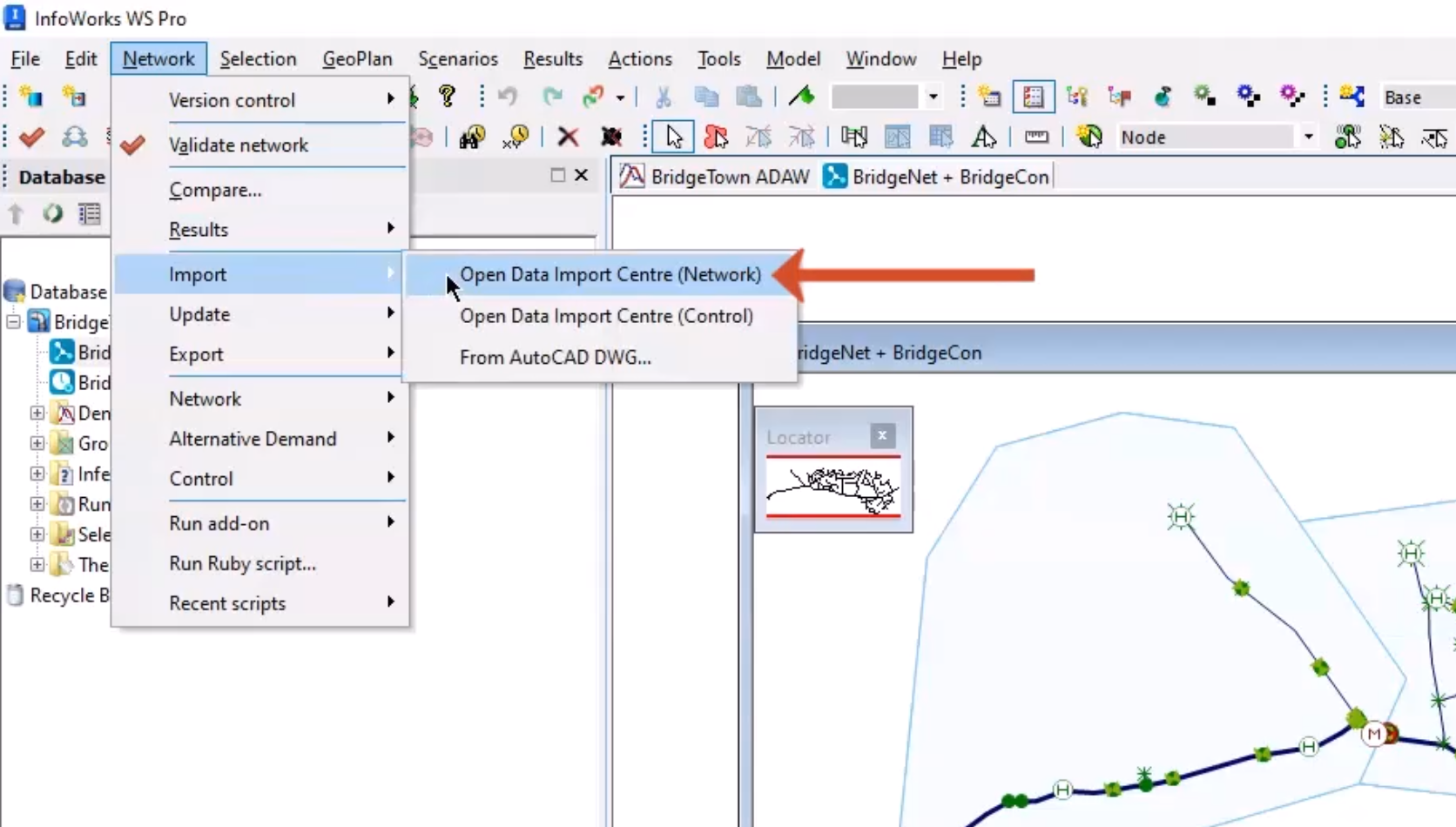The image size is (1456, 827).
Task: Click the red X clear selection icon
Action: (x=568, y=137)
